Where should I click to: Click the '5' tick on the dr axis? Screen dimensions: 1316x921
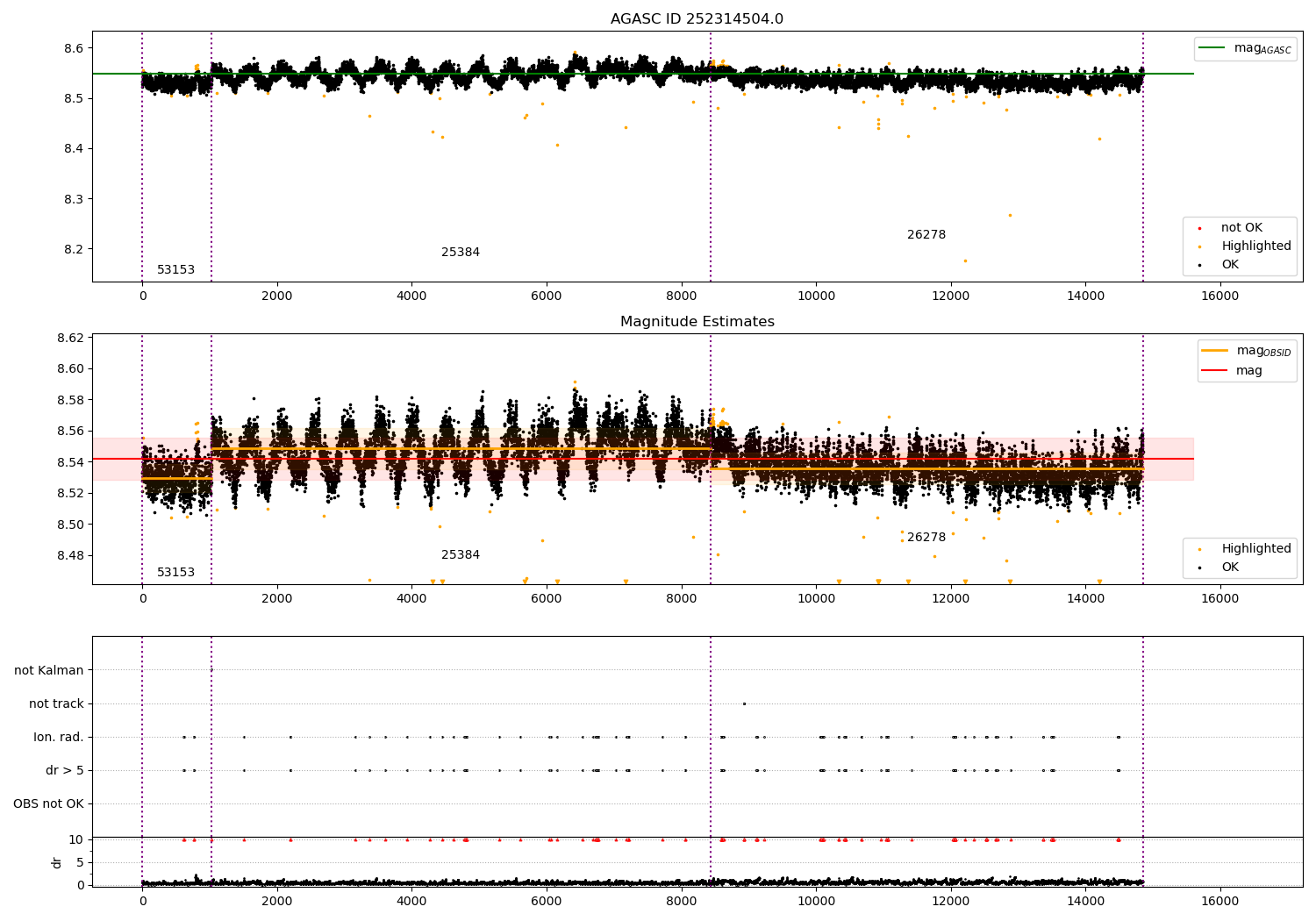coord(81,863)
